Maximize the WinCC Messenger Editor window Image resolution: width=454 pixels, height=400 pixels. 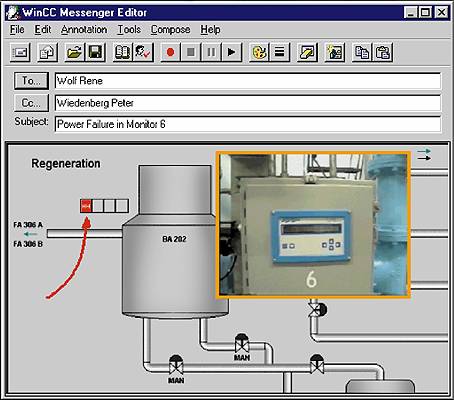pos(425,13)
